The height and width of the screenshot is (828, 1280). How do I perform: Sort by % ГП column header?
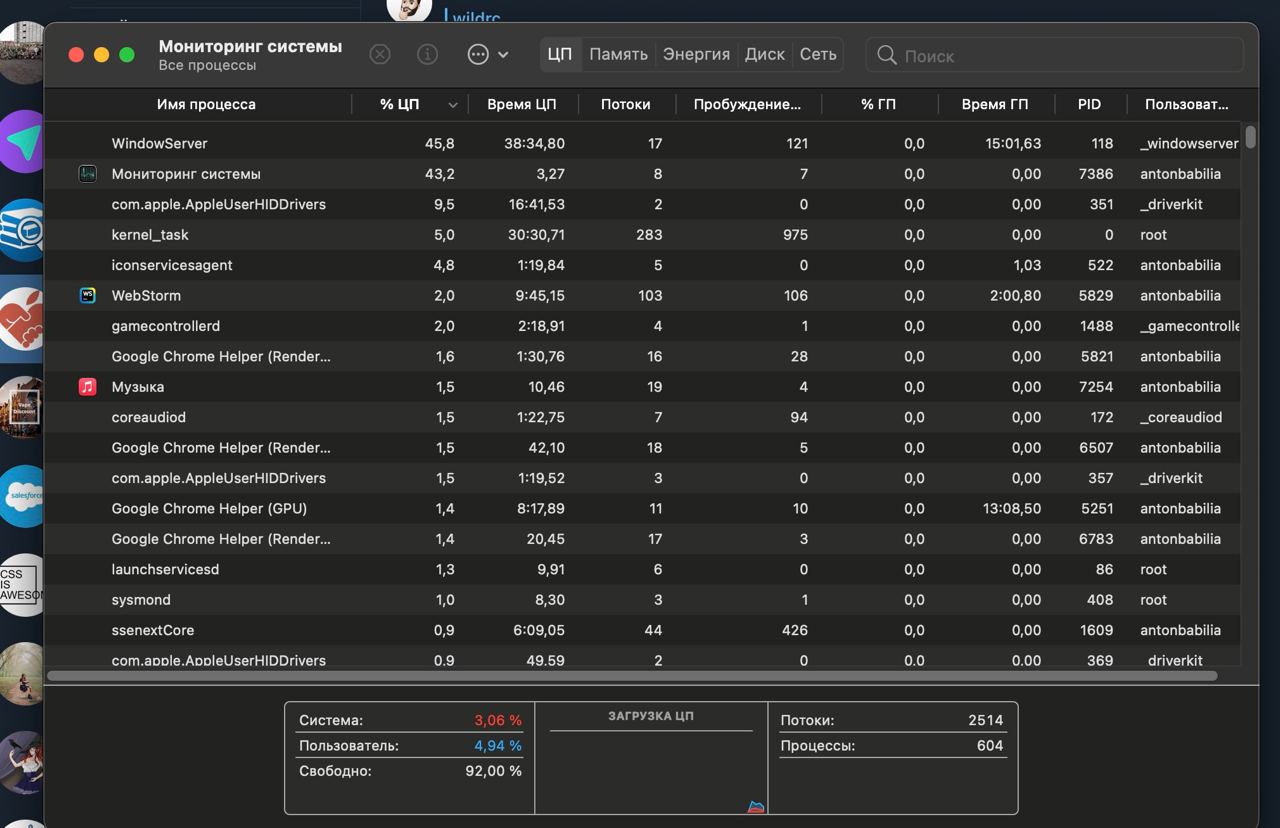879,104
